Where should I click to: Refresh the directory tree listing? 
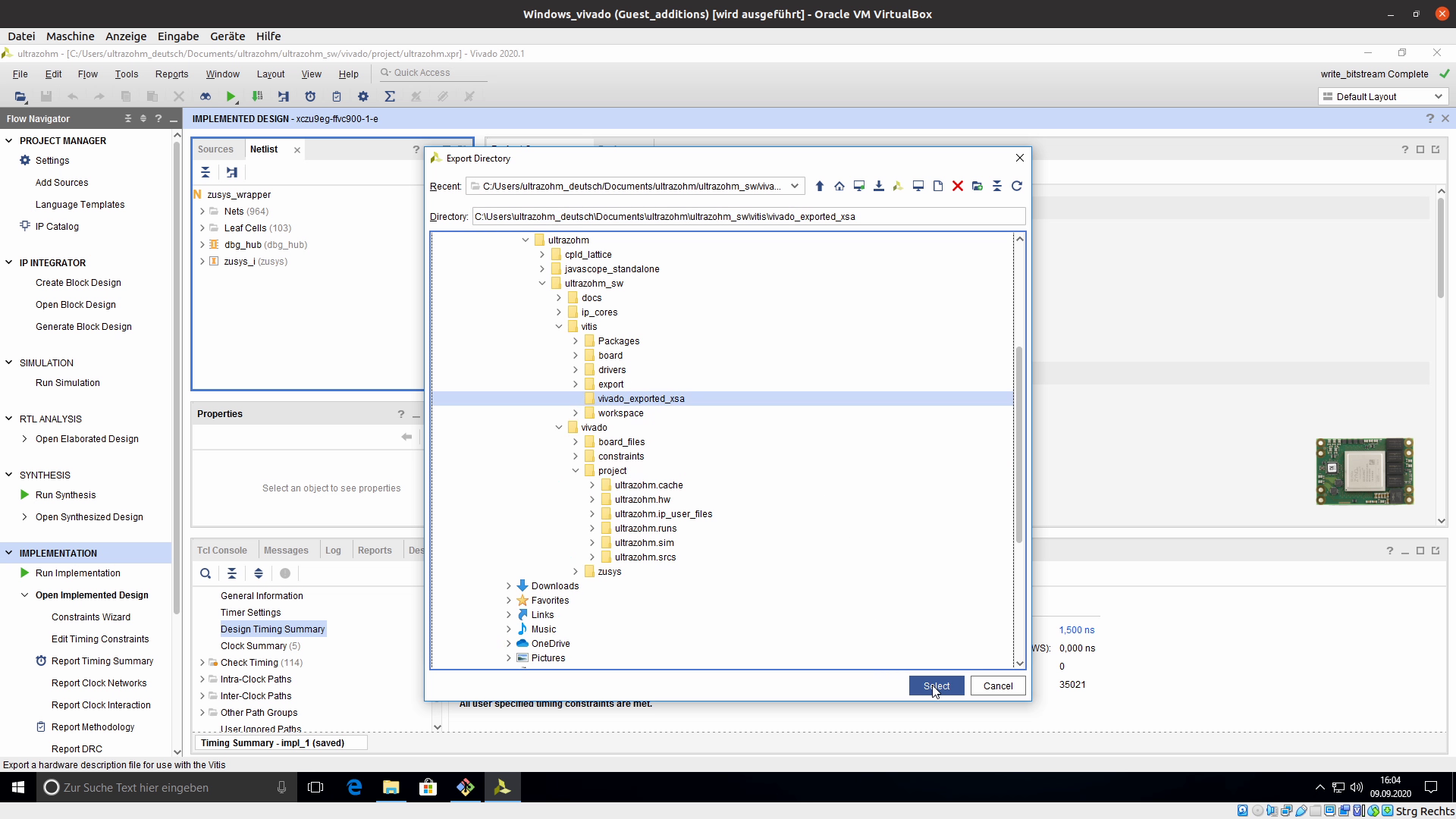(x=1017, y=186)
